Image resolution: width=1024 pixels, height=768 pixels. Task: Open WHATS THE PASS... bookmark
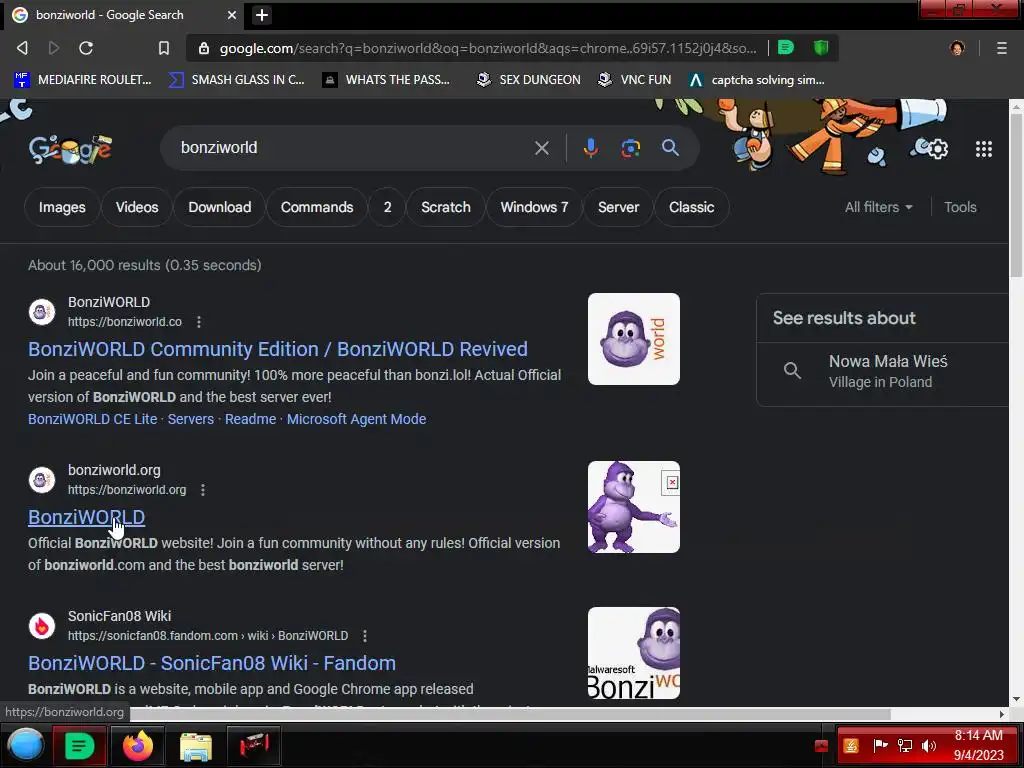[x=386, y=80]
